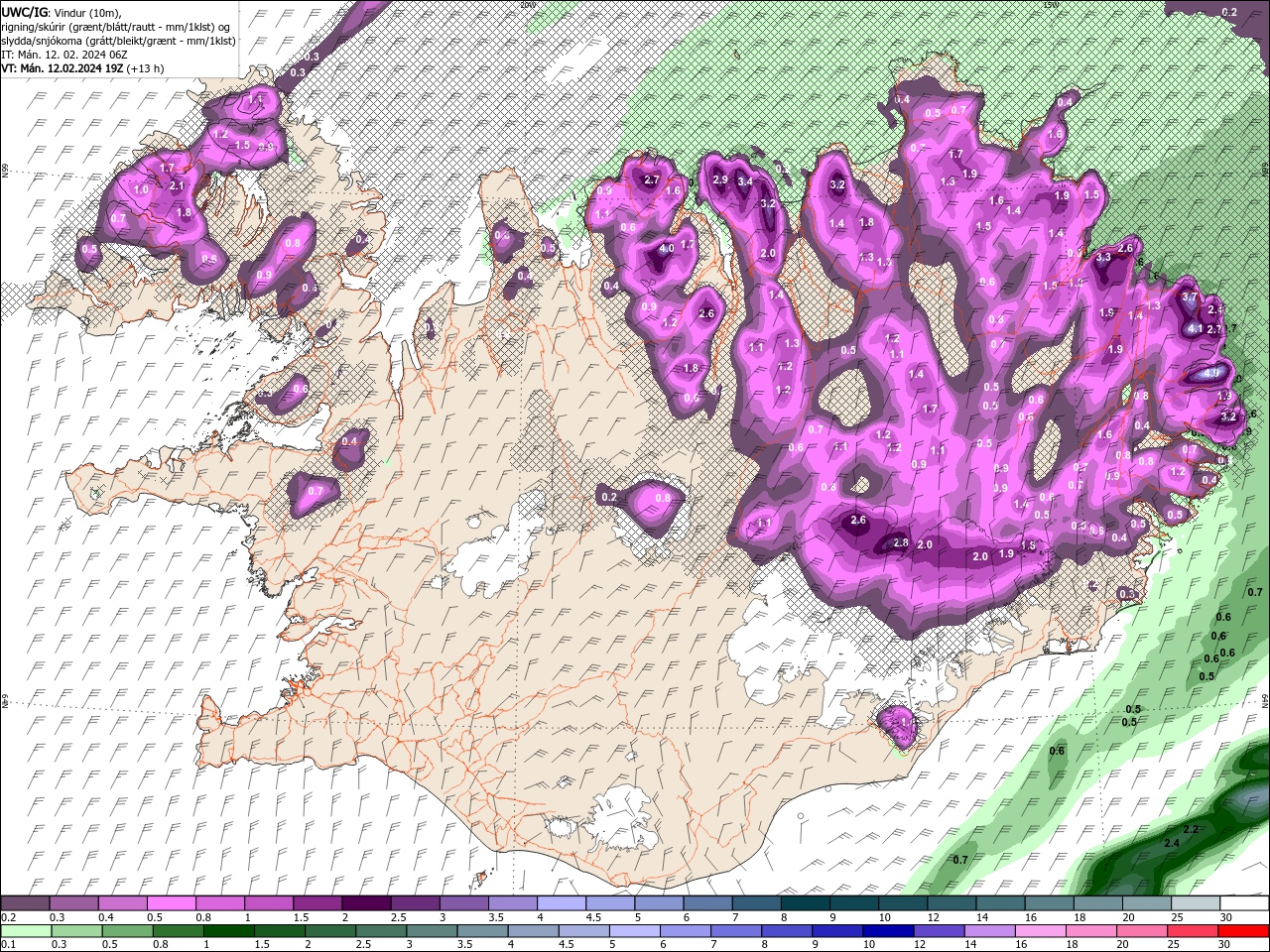
Task: Click the "VT: Mán. 12.02.2024 19Z (+13 h)" line
Action: 83,68
